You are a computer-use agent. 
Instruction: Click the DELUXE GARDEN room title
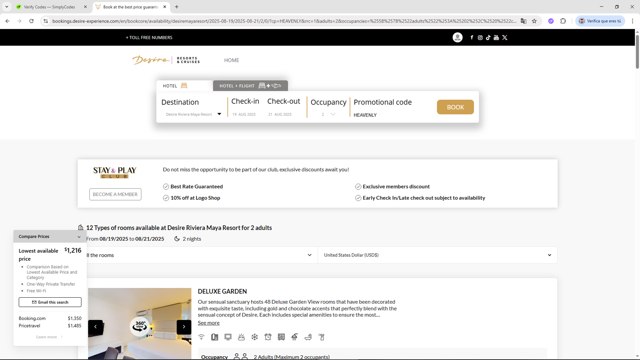click(x=222, y=291)
